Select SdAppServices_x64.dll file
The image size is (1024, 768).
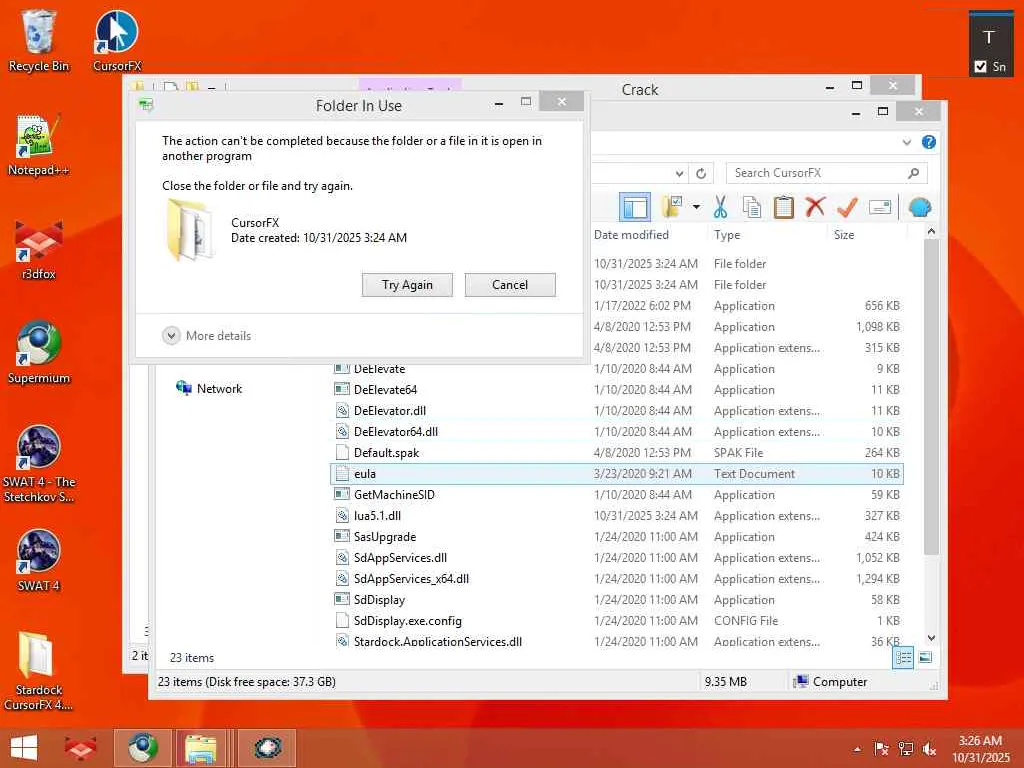616,578
